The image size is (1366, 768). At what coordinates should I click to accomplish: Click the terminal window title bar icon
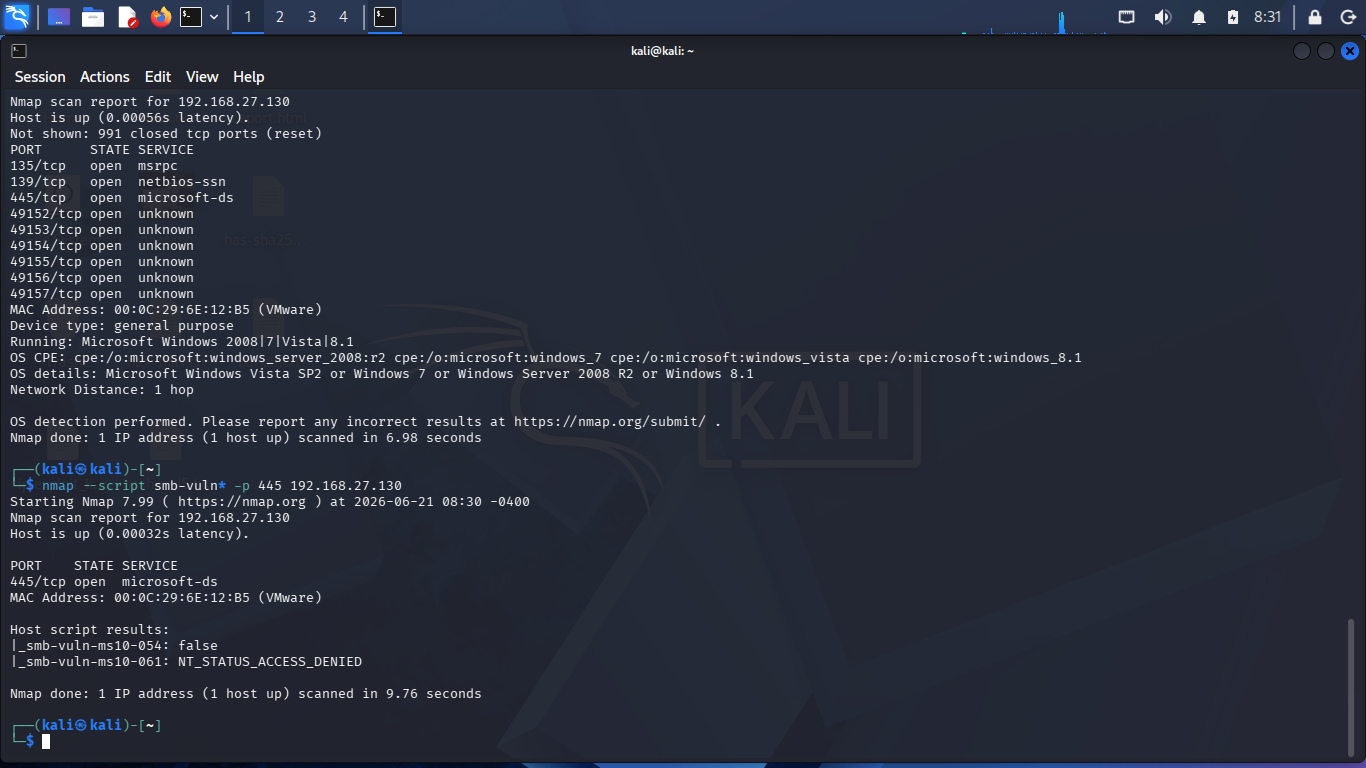(x=19, y=51)
